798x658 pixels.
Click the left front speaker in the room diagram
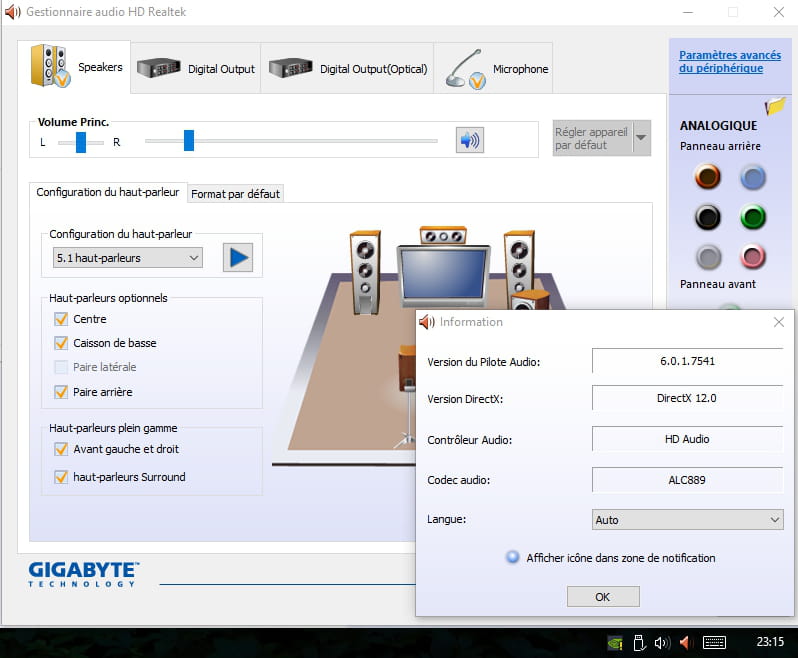365,272
